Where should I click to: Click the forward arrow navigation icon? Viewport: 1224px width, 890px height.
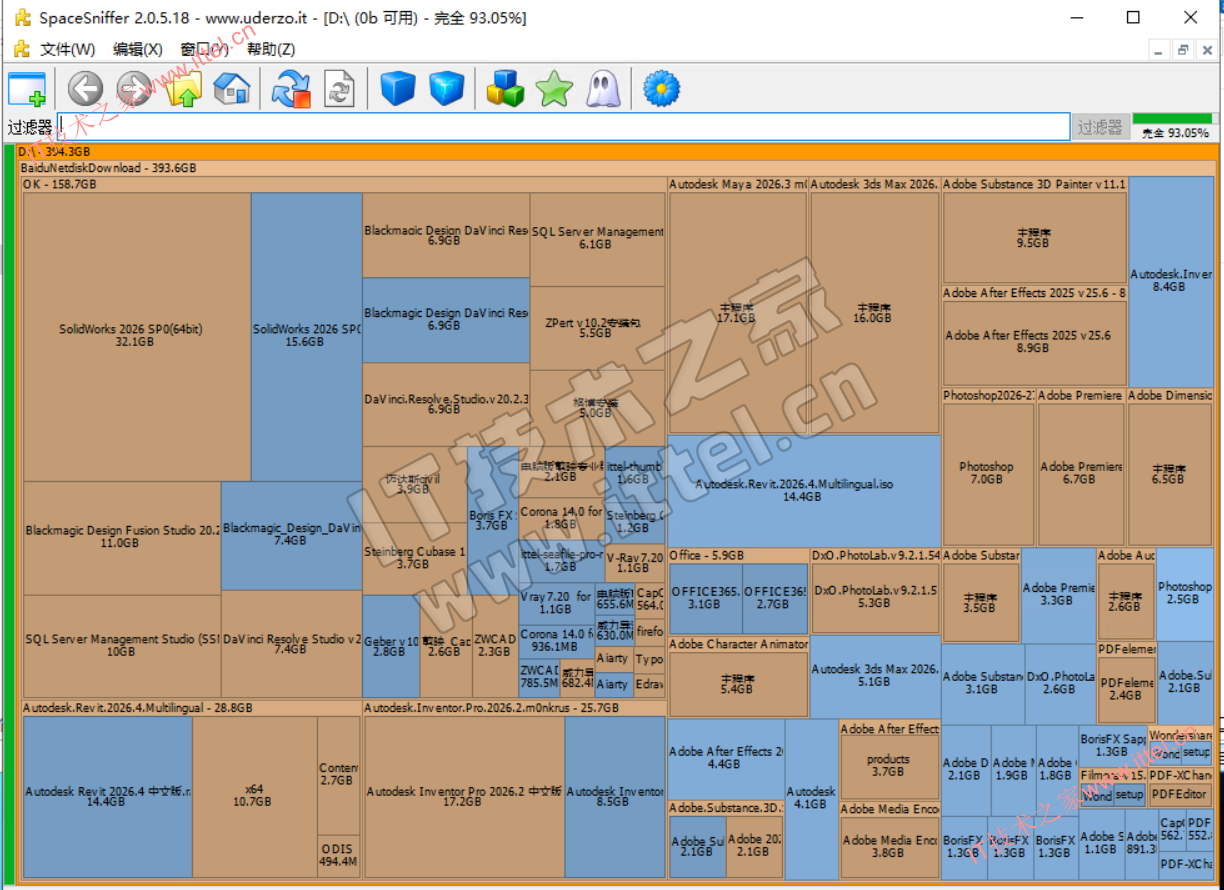[x=134, y=89]
